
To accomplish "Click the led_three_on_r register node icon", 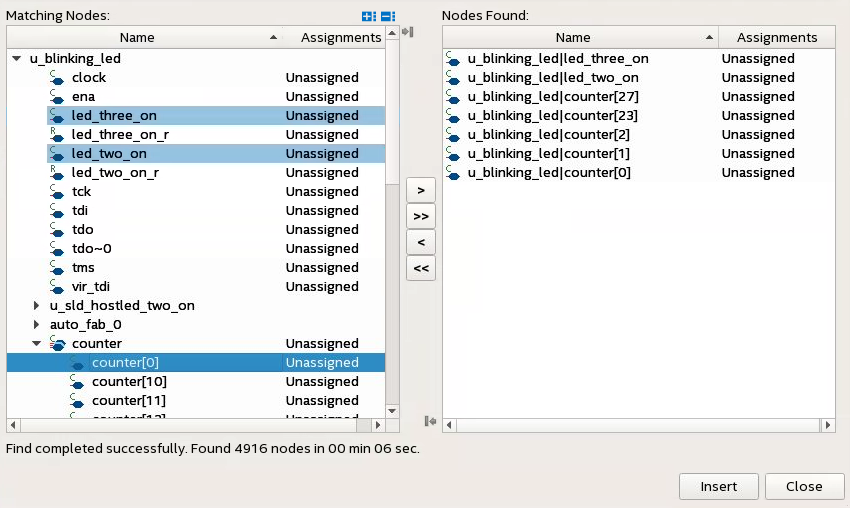I will pos(58,135).
